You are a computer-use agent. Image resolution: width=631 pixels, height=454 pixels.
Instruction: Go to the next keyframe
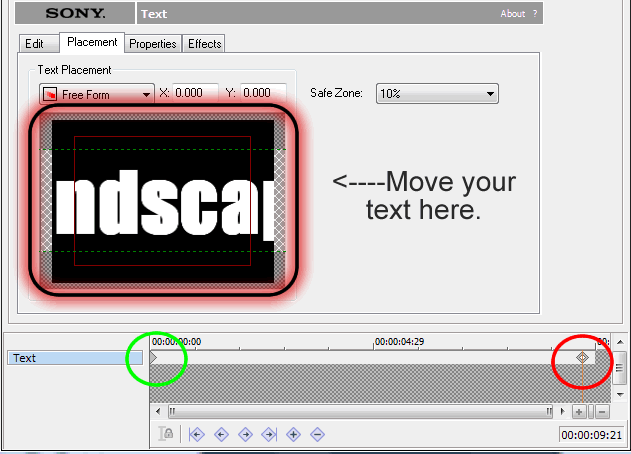245,434
